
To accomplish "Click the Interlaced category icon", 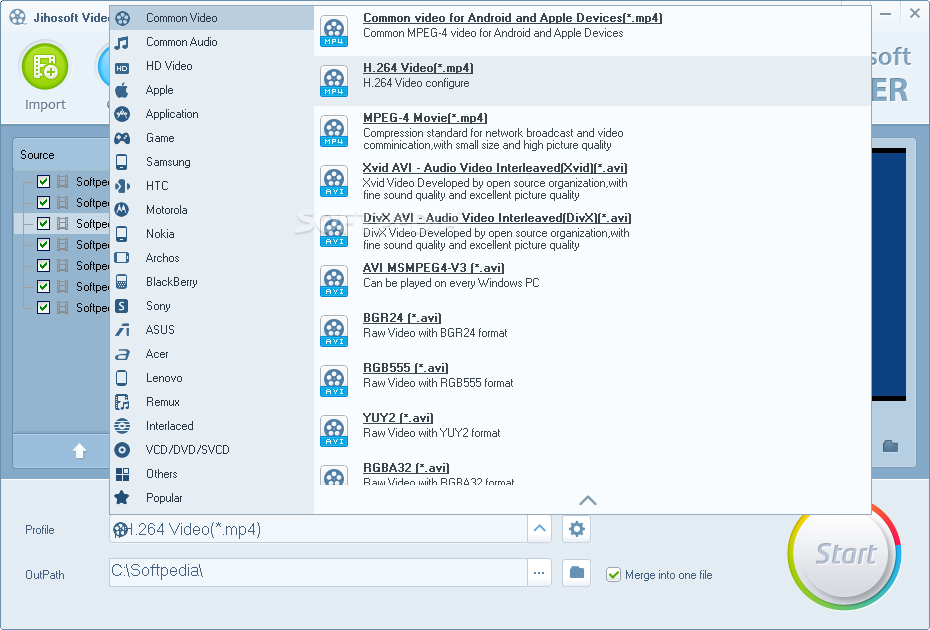I will [122, 426].
